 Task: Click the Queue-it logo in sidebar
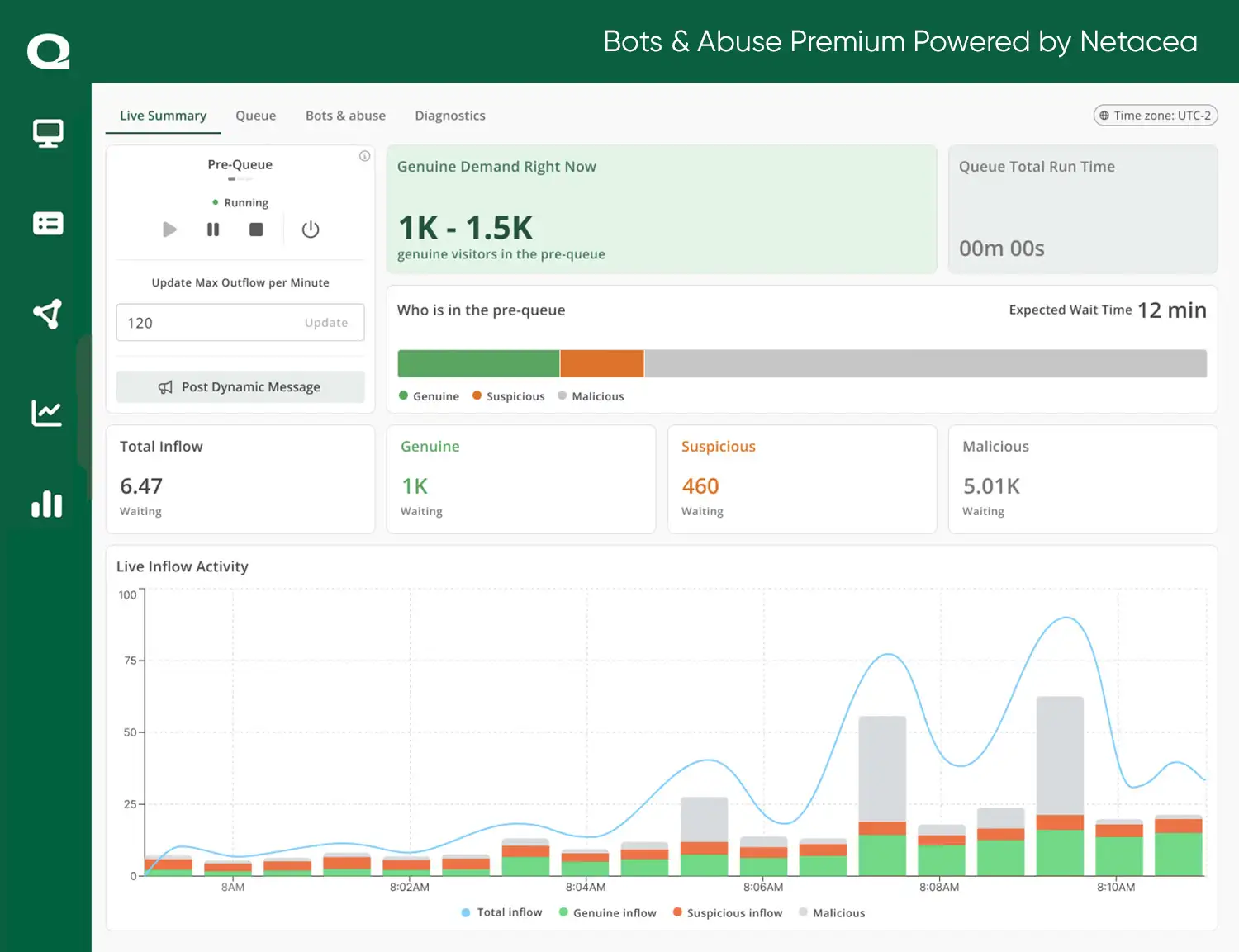pyautogui.click(x=49, y=51)
